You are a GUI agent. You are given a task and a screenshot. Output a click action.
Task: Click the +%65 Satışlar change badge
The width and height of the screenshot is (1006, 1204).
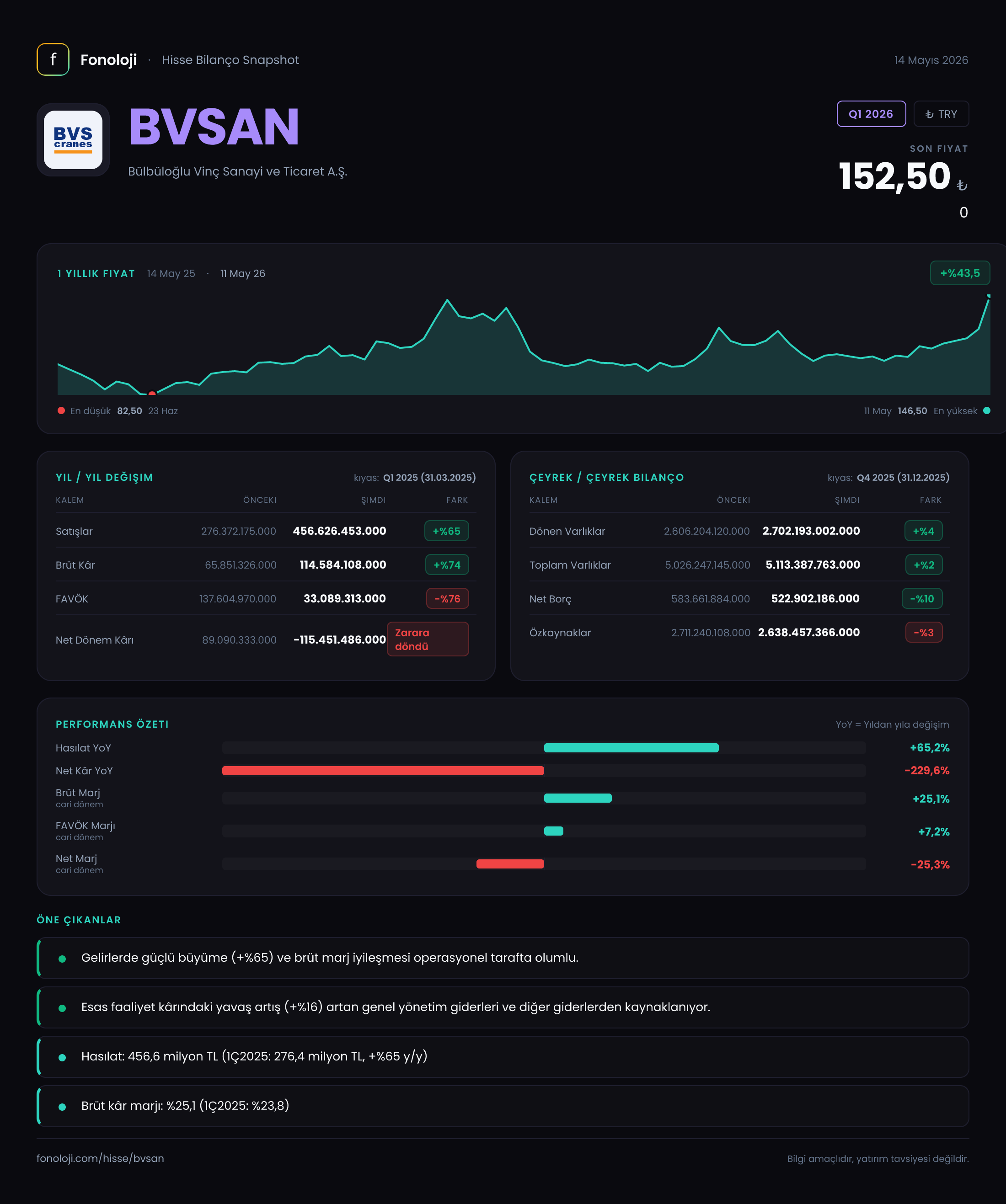point(446,531)
